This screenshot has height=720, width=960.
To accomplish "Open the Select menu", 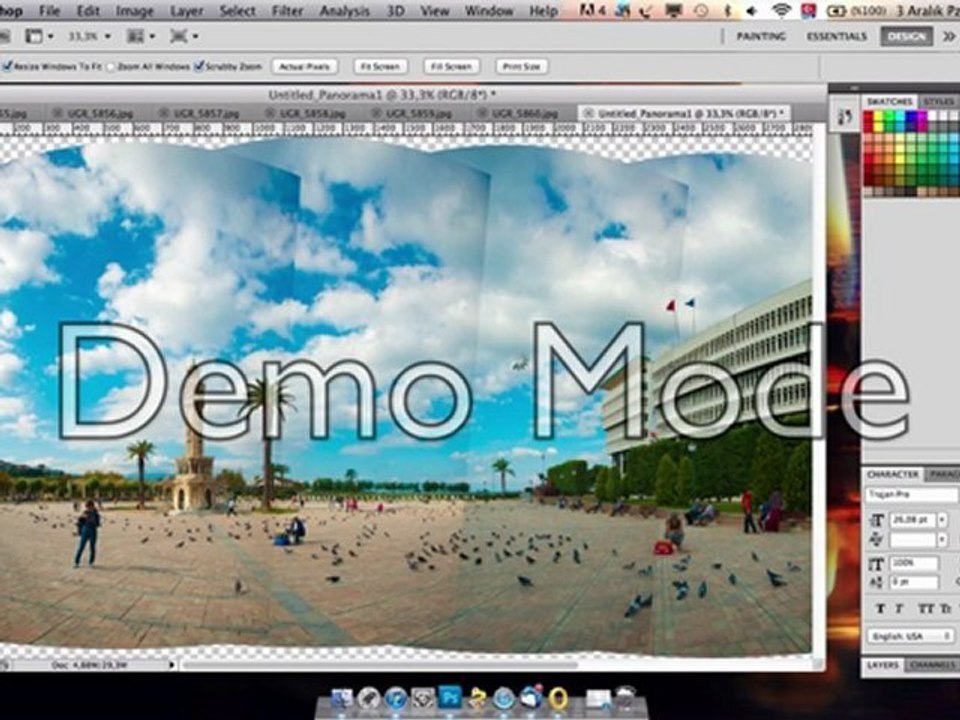I will coord(238,11).
